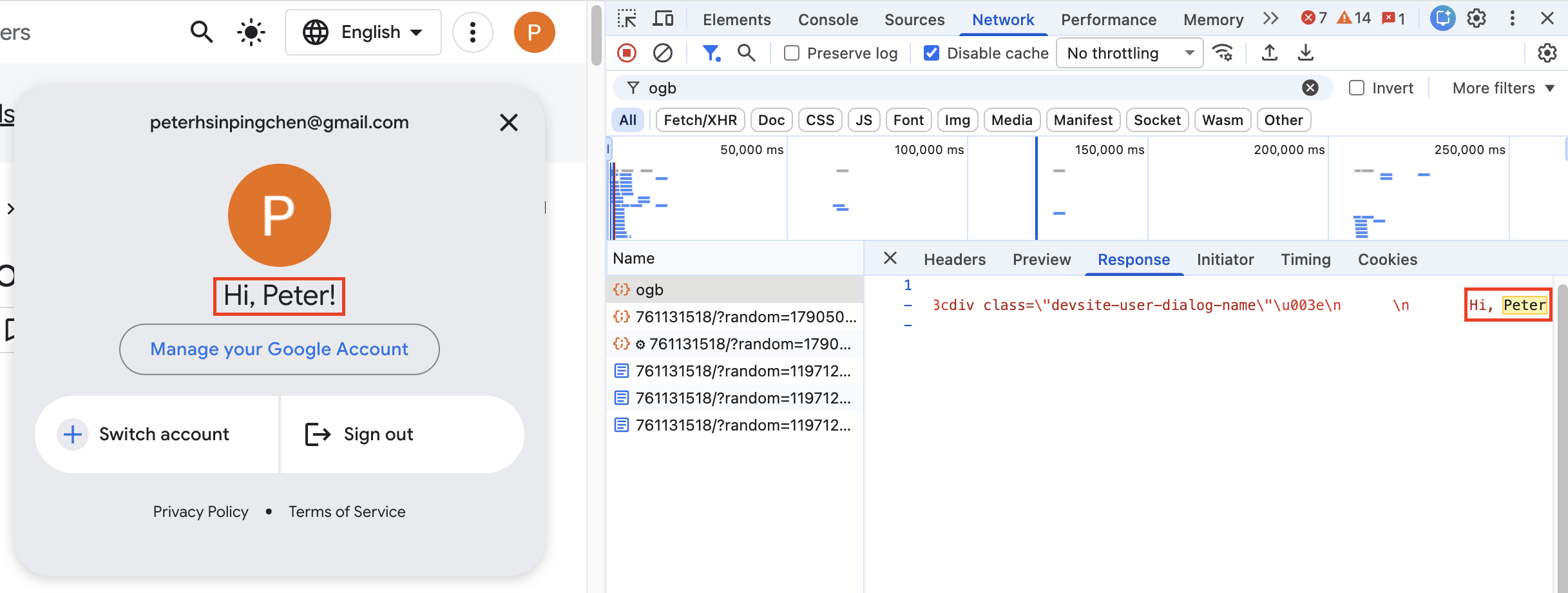Viewport: 1568px width, 593px height.
Task: Click Switch account button
Action: tap(157, 434)
